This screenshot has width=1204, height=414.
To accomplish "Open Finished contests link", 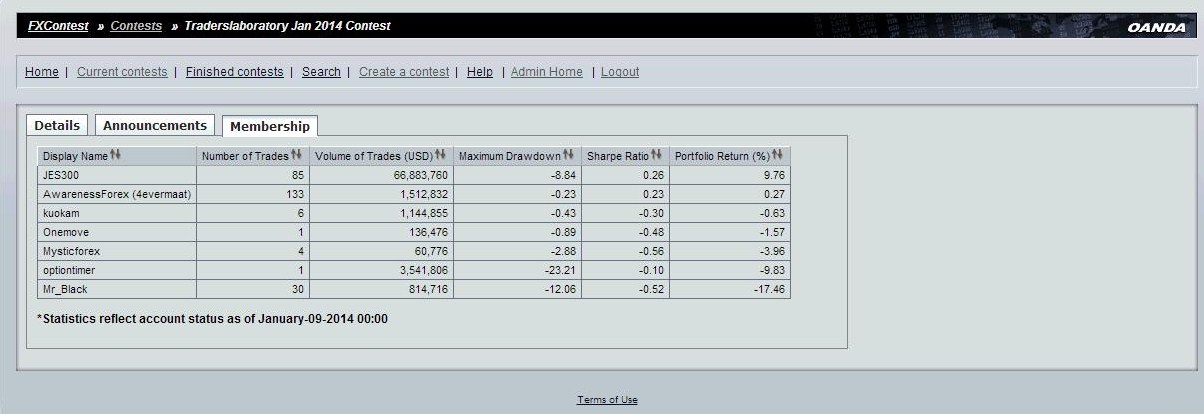I will click(x=235, y=72).
